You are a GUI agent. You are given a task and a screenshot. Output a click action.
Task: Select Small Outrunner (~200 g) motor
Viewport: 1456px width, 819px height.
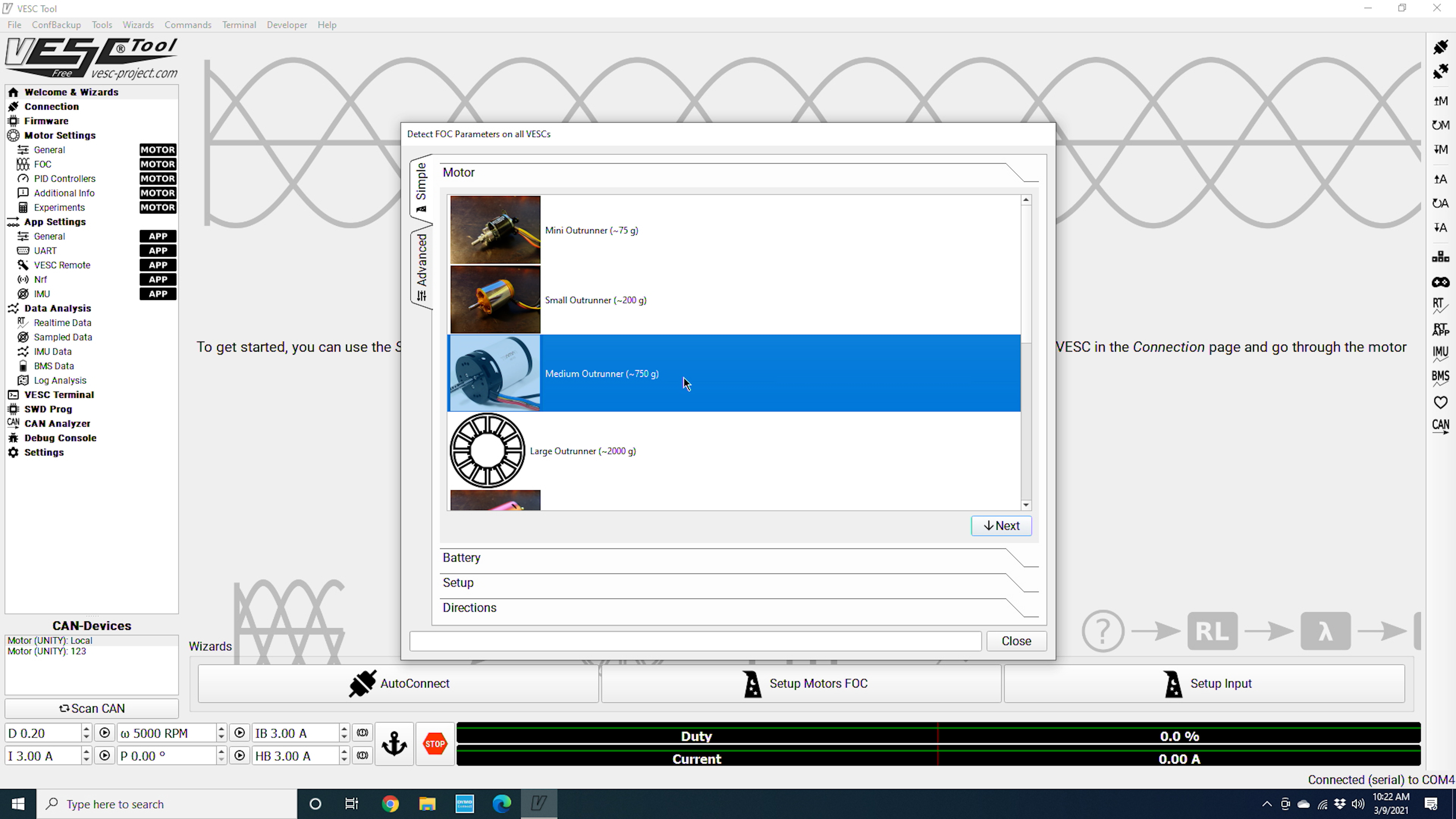[x=734, y=300]
